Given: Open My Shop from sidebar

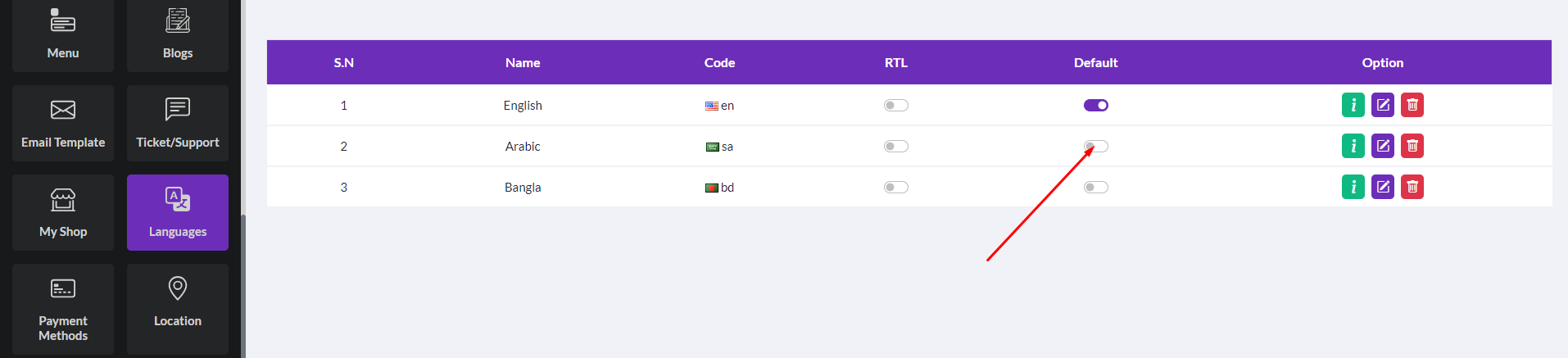Looking at the screenshot, I should tap(63, 212).
